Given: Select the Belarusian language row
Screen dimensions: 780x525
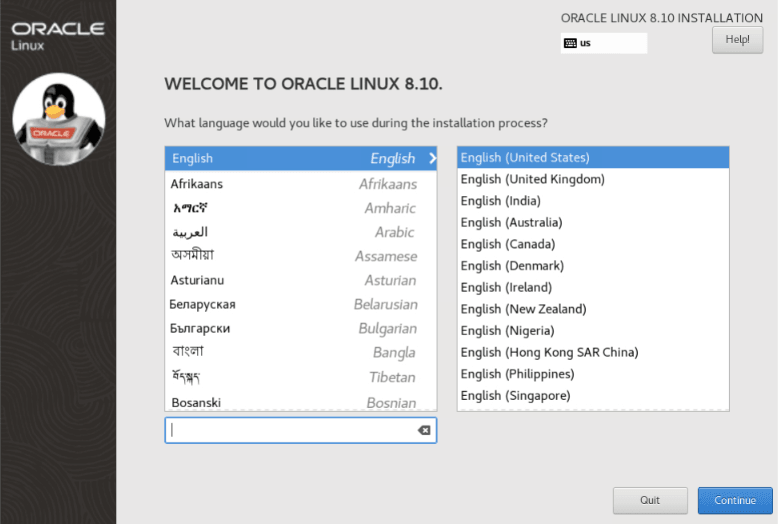Looking at the screenshot, I should 300,305.
